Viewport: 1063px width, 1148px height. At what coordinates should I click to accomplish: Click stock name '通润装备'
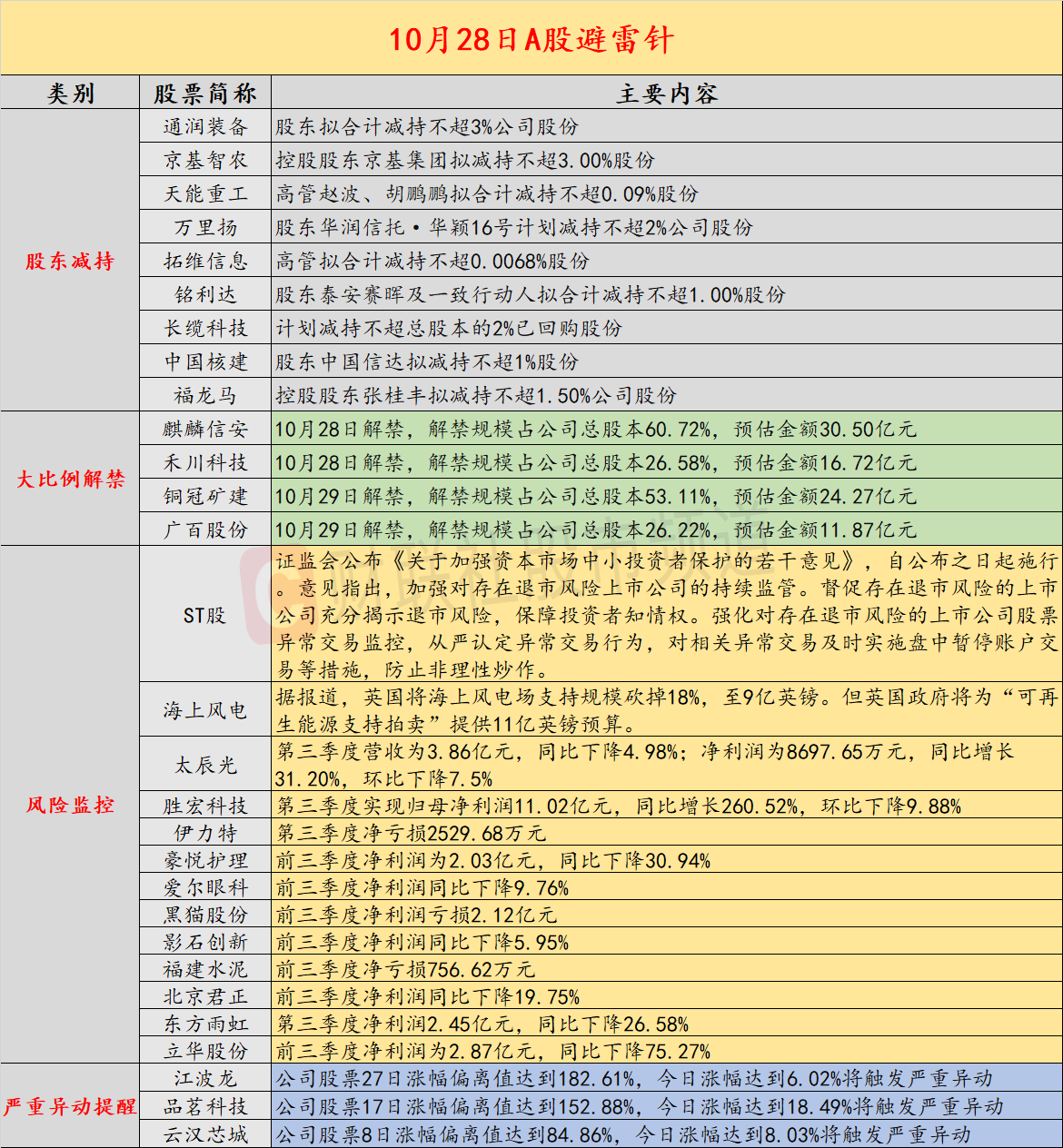(x=205, y=127)
